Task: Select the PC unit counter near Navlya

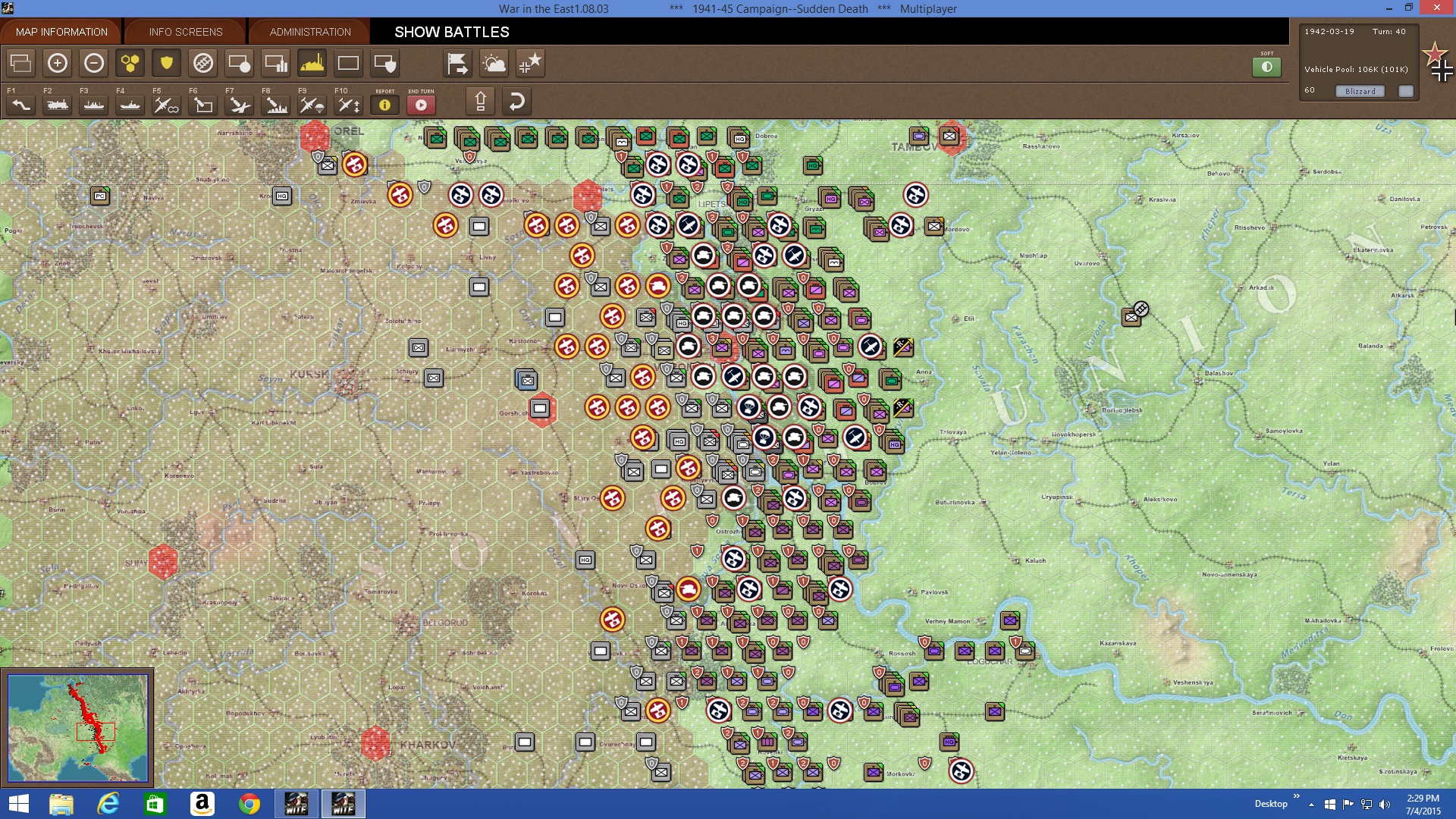Action: (100, 196)
